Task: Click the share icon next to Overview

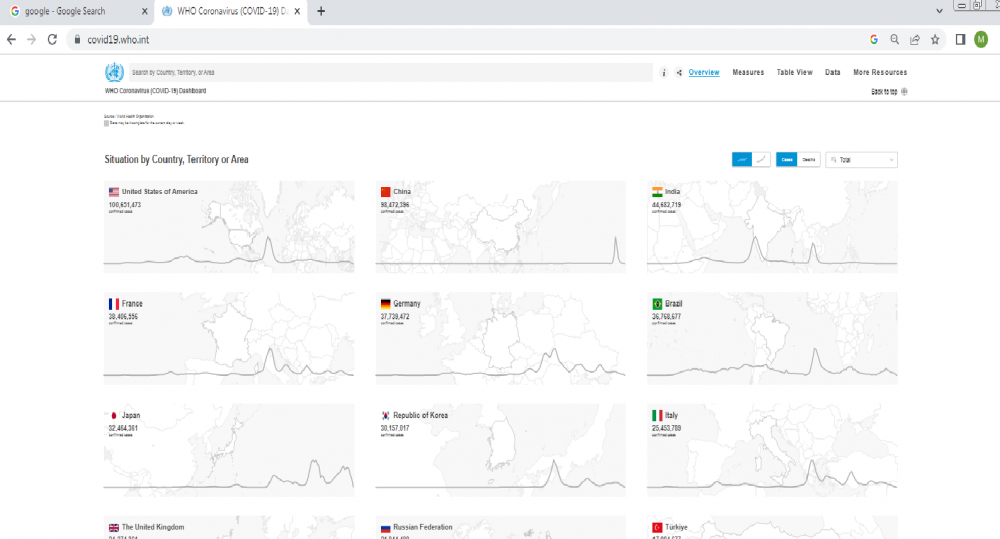Action: point(679,73)
